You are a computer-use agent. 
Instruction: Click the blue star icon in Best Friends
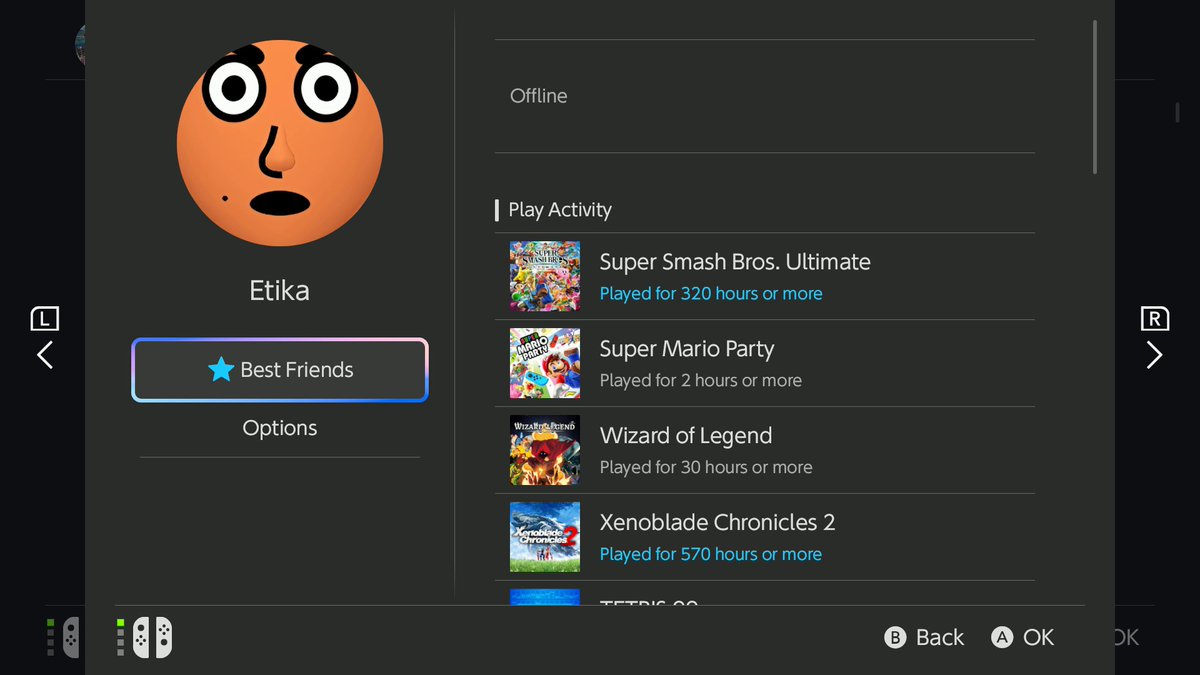221,370
